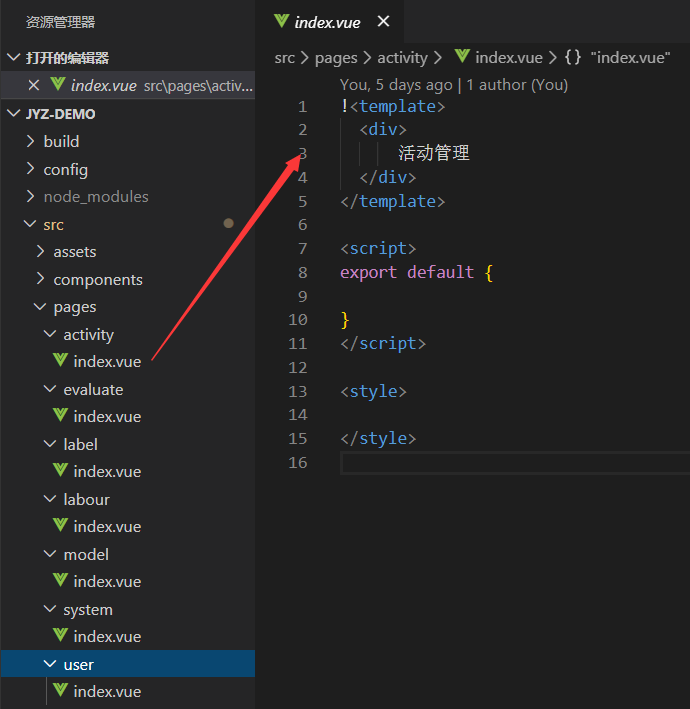Image resolution: width=690 pixels, height=709 pixels.
Task: Collapse the src folder
Action: (x=30, y=224)
